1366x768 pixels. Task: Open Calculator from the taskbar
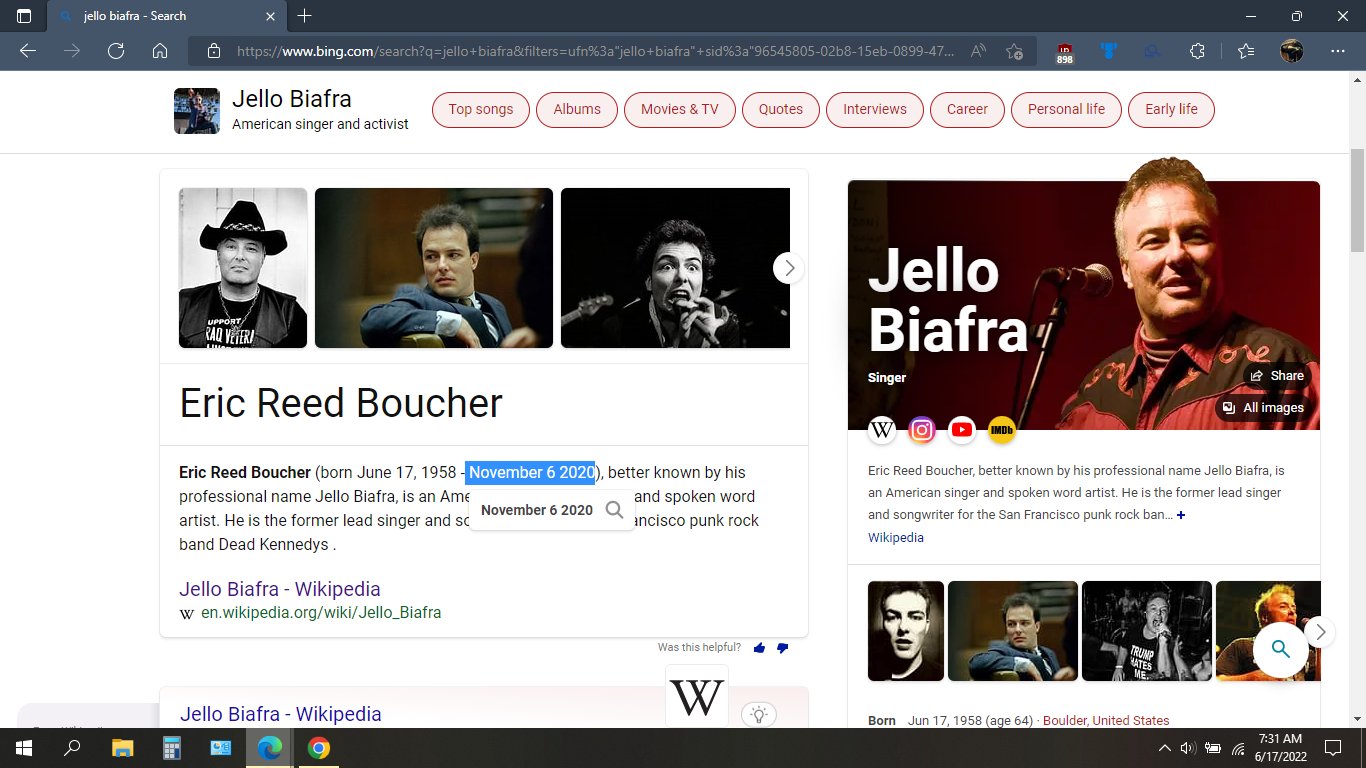pyautogui.click(x=171, y=748)
